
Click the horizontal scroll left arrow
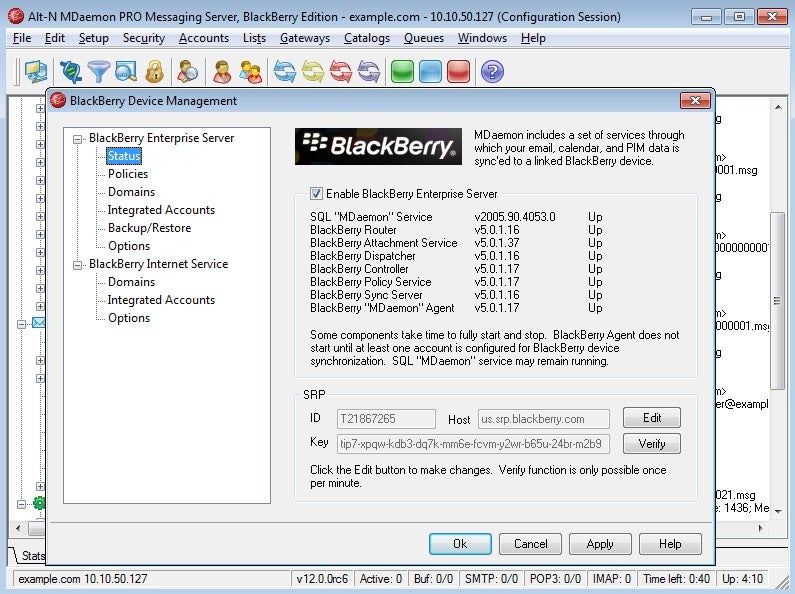point(18,529)
